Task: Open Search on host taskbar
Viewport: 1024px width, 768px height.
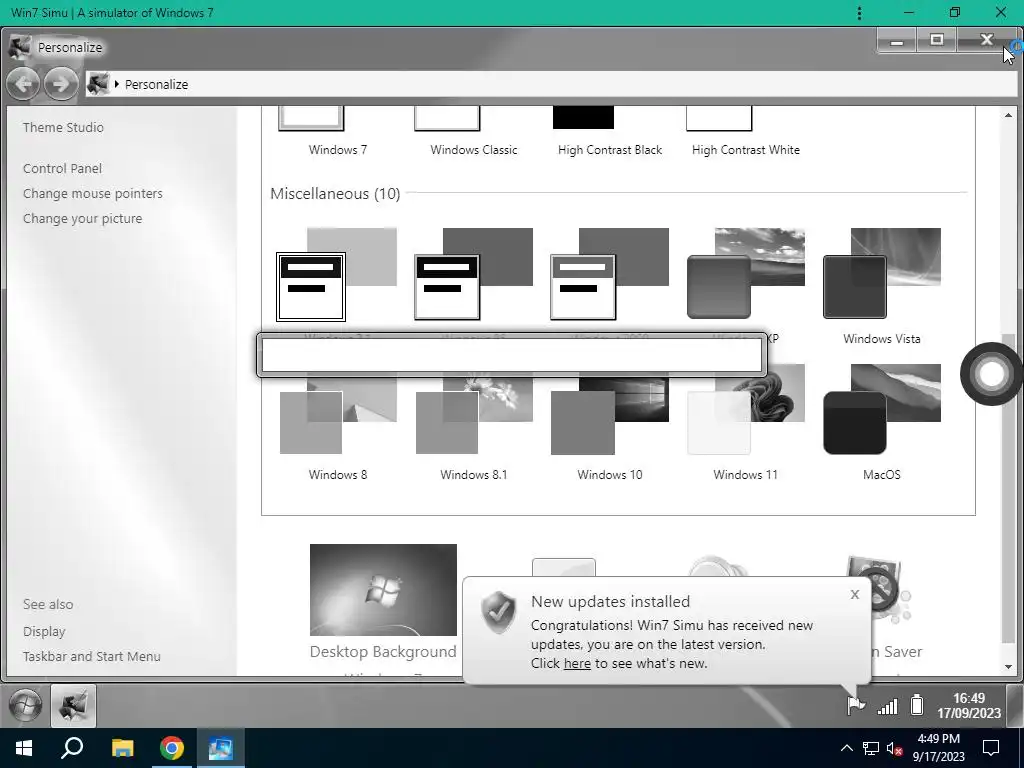Action: (72, 748)
